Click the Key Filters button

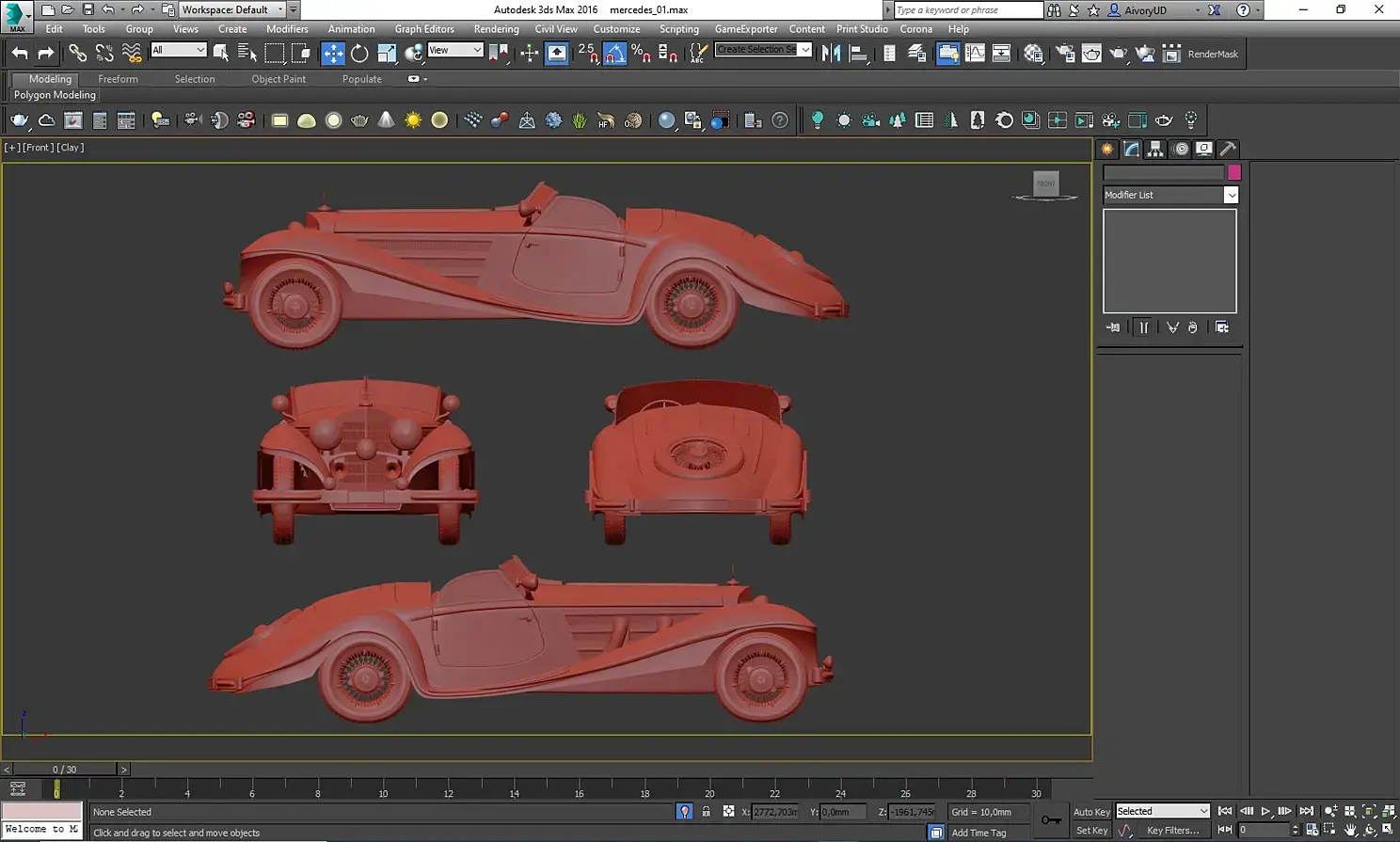[x=1172, y=830]
